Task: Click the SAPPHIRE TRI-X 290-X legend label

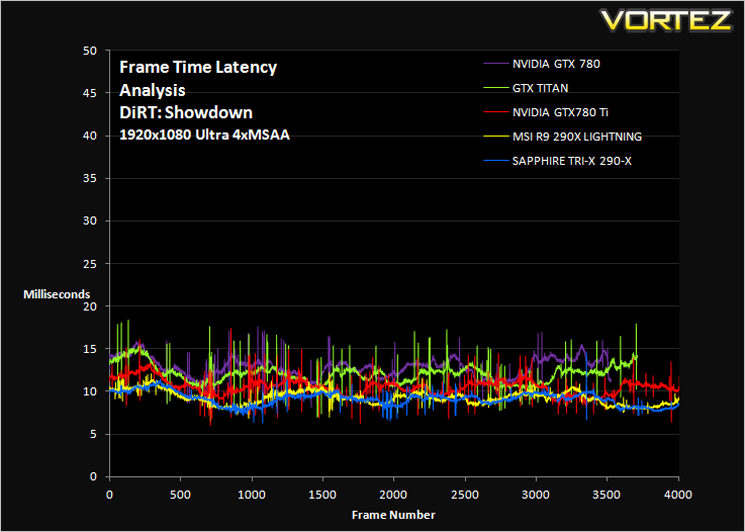Action: pos(572,162)
